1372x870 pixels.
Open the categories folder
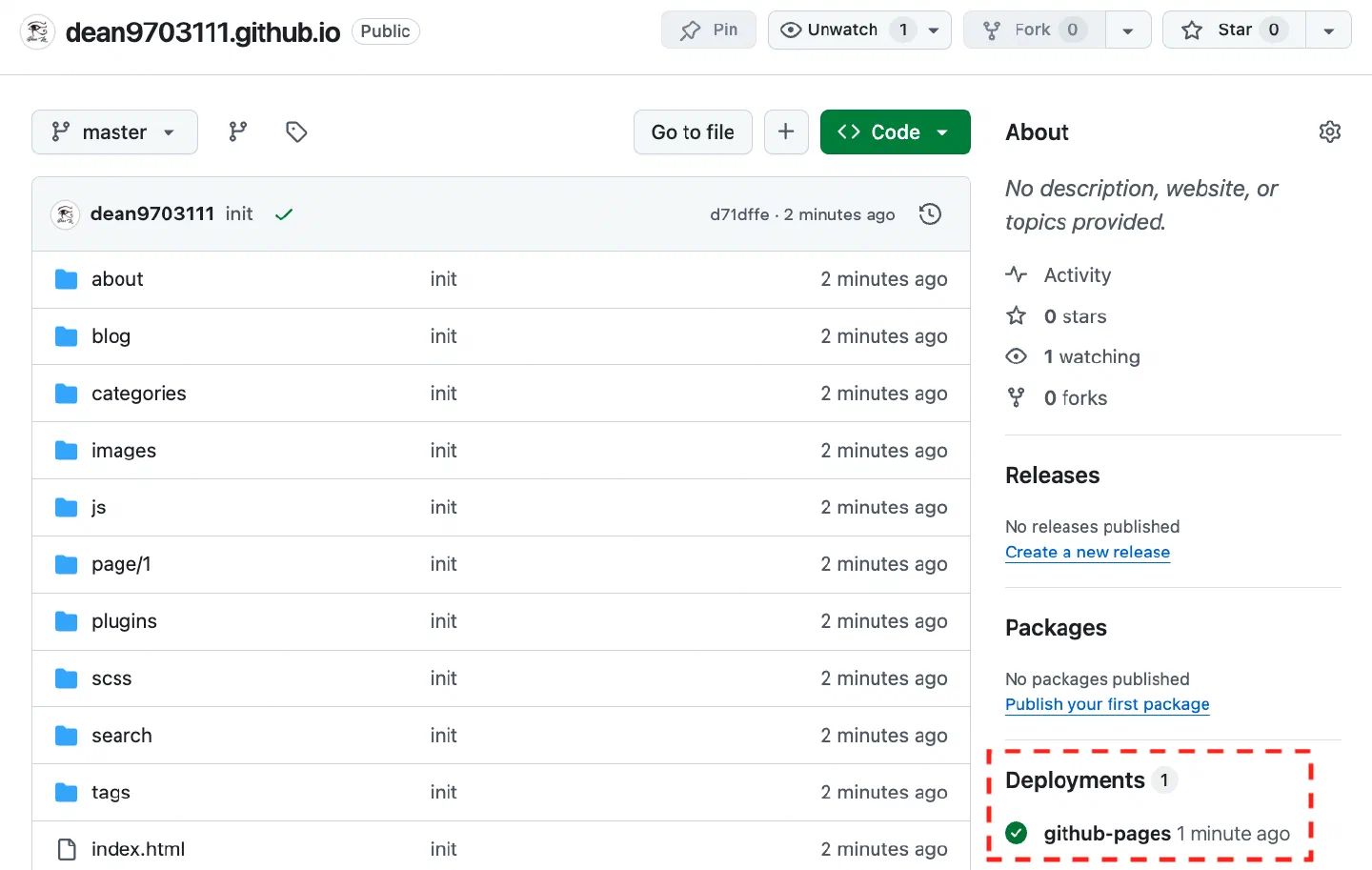coord(139,394)
